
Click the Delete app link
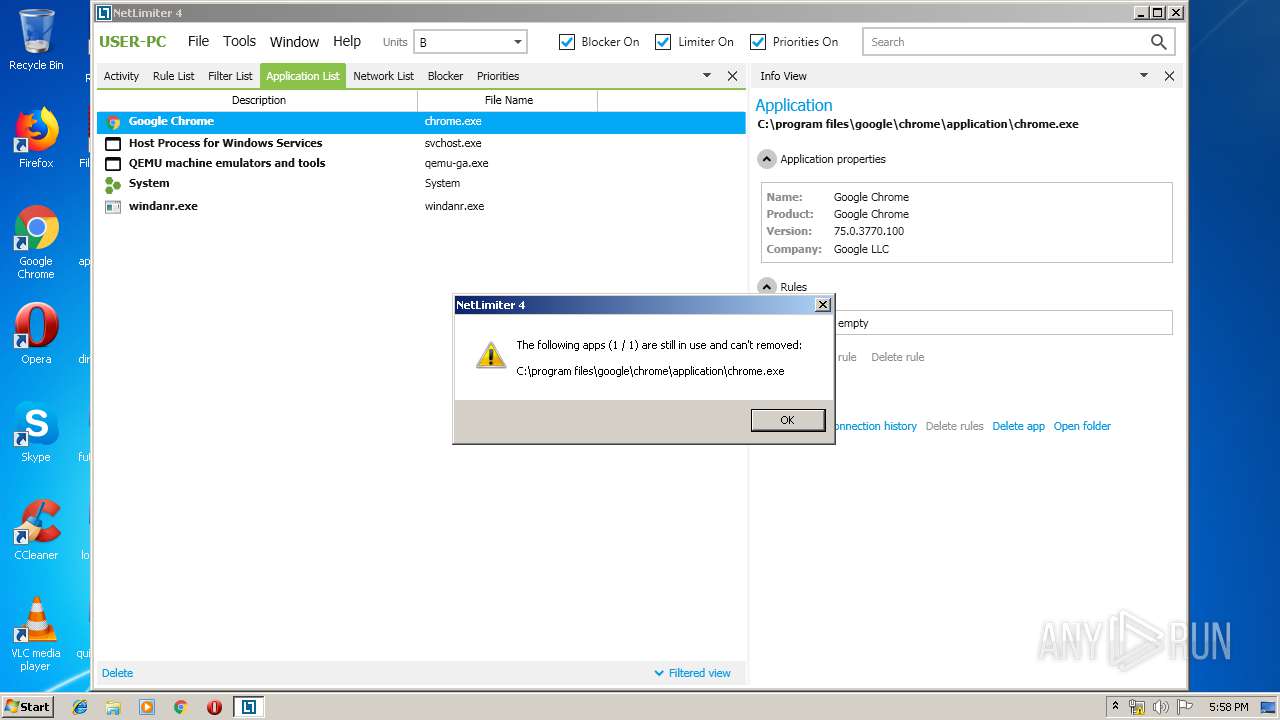pyautogui.click(x=1018, y=426)
